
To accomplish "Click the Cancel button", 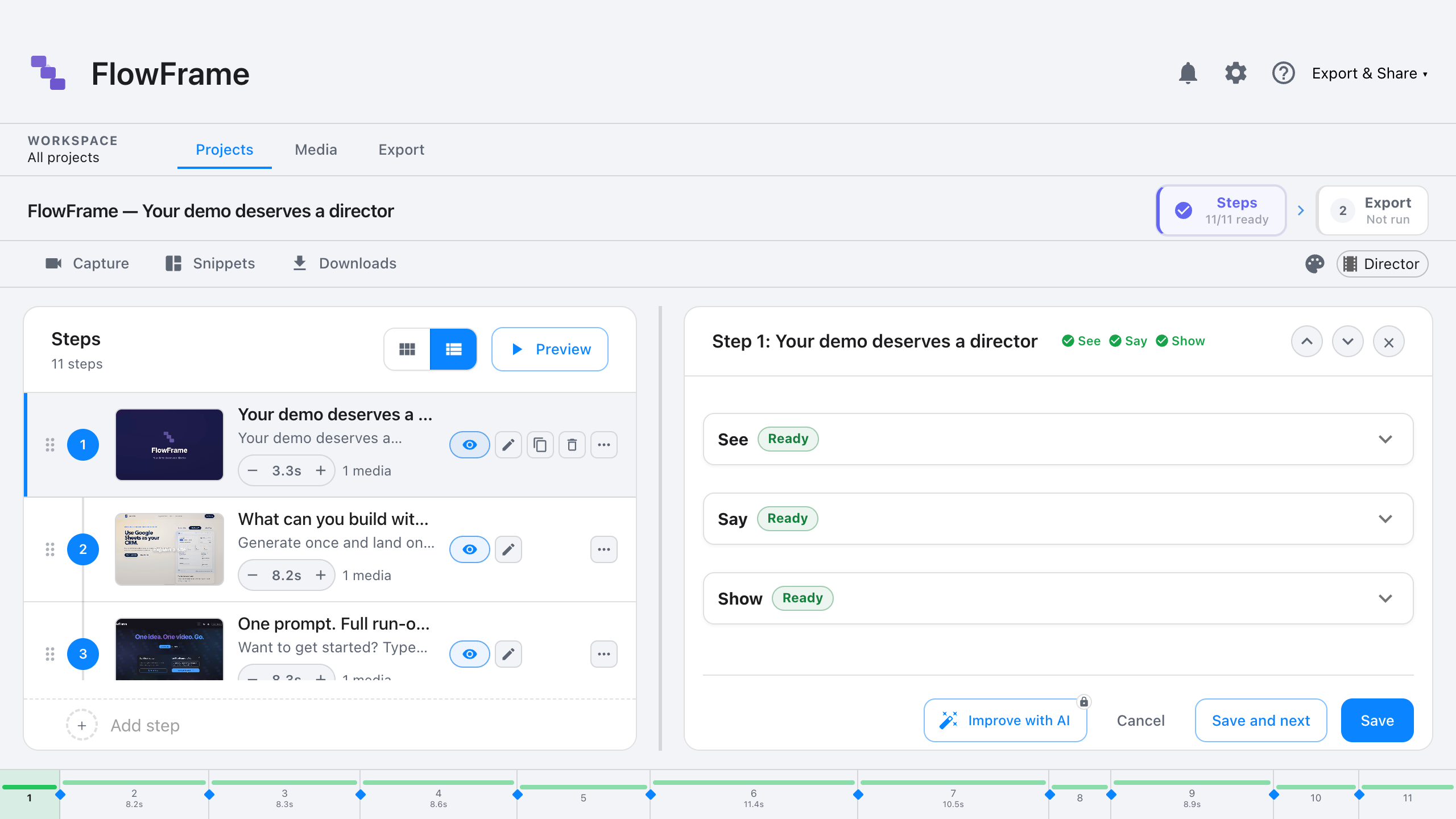I will (1141, 721).
